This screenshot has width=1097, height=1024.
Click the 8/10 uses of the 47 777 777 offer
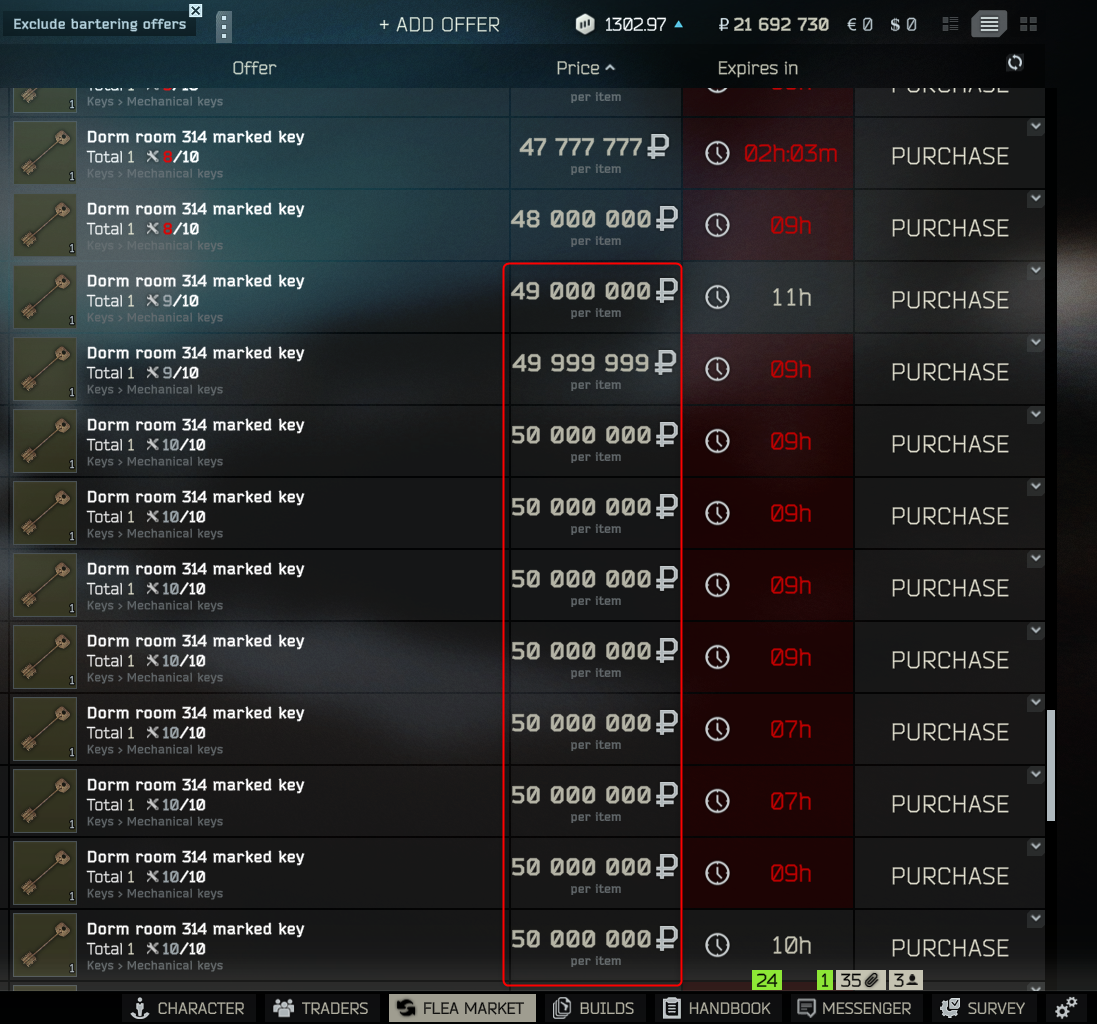[173, 157]
